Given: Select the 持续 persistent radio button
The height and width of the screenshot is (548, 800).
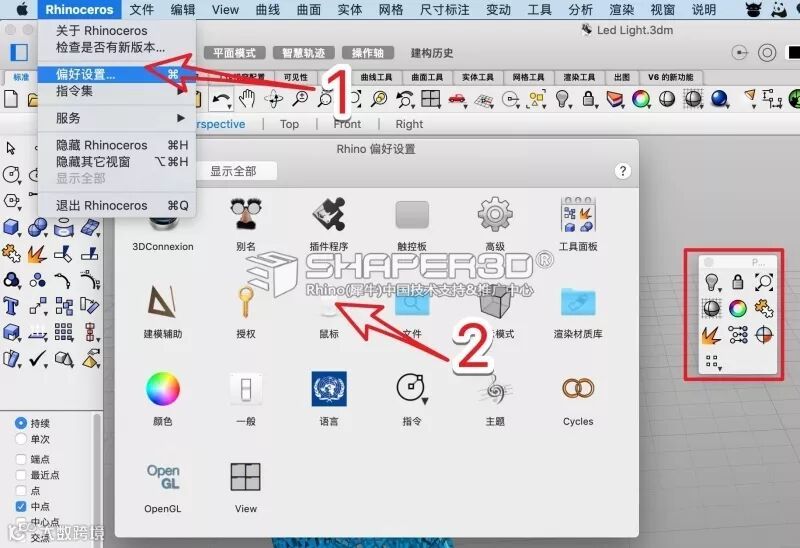Looking at the screenshot, I should click(x=21, y=422).
